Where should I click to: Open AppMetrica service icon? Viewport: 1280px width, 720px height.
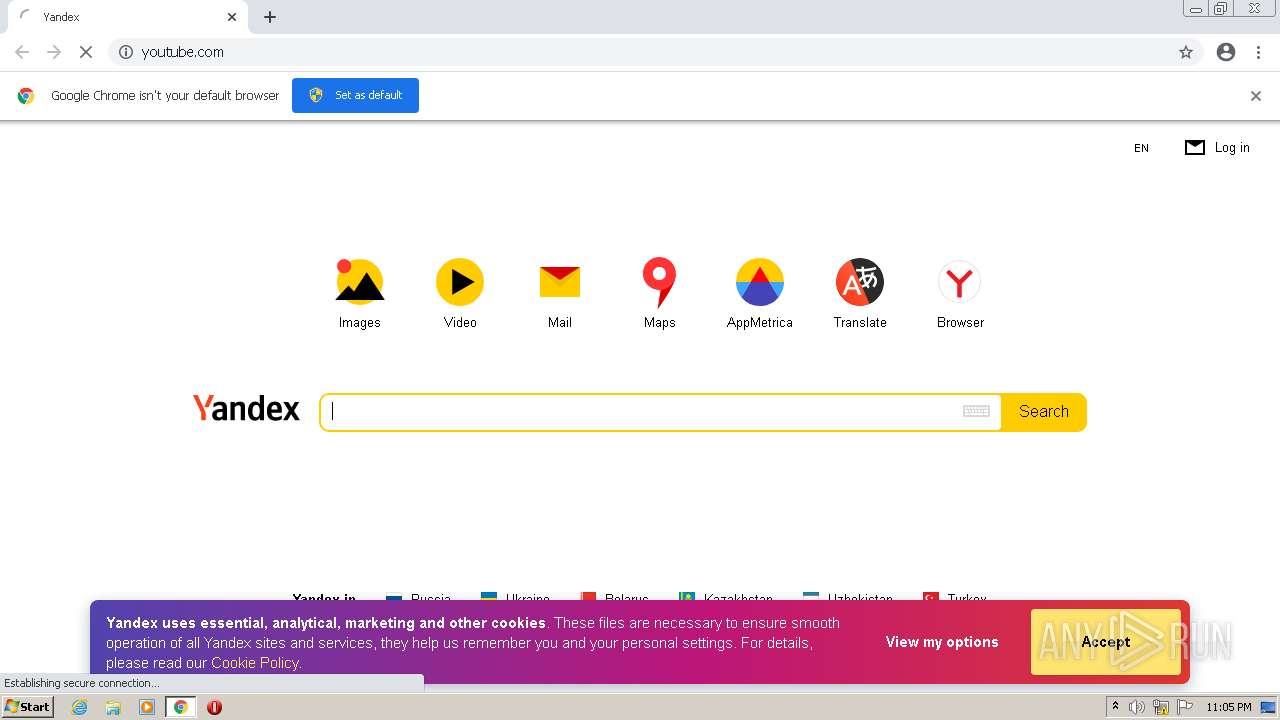coord(760,282)
